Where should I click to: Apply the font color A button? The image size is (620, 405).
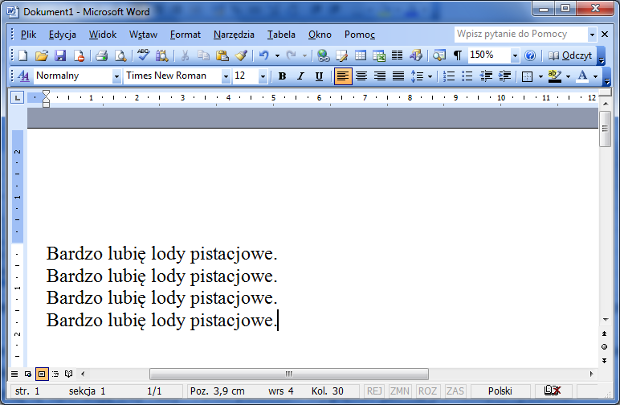[x=582, y=76]
